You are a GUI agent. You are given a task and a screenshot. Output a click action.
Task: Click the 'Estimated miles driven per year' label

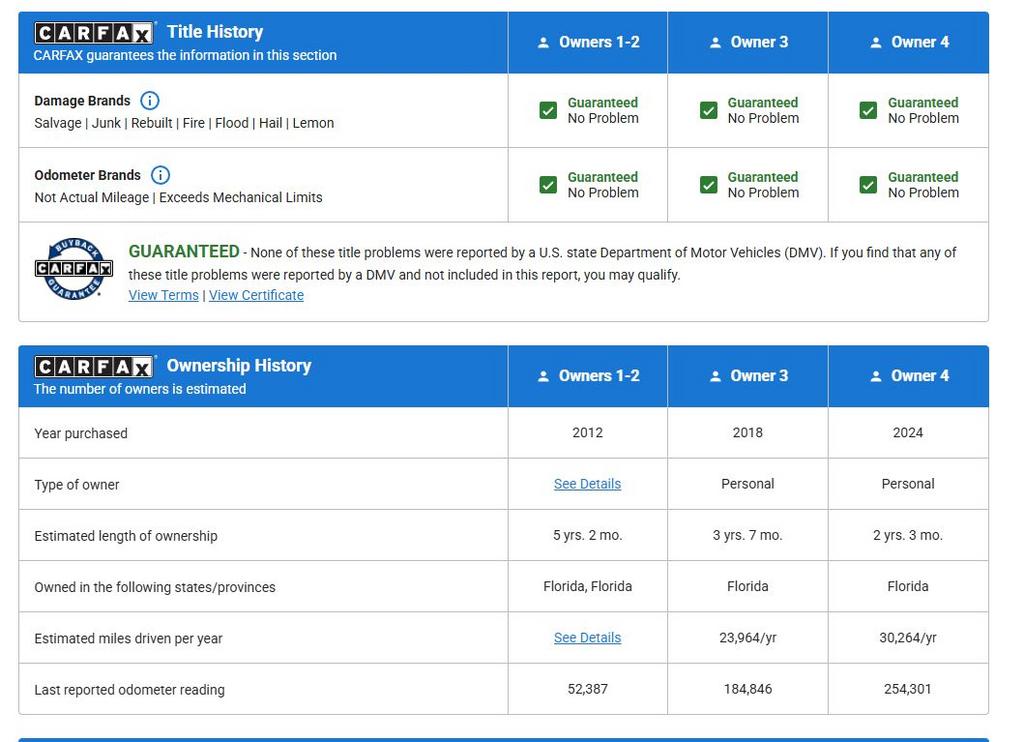point(128,639)
